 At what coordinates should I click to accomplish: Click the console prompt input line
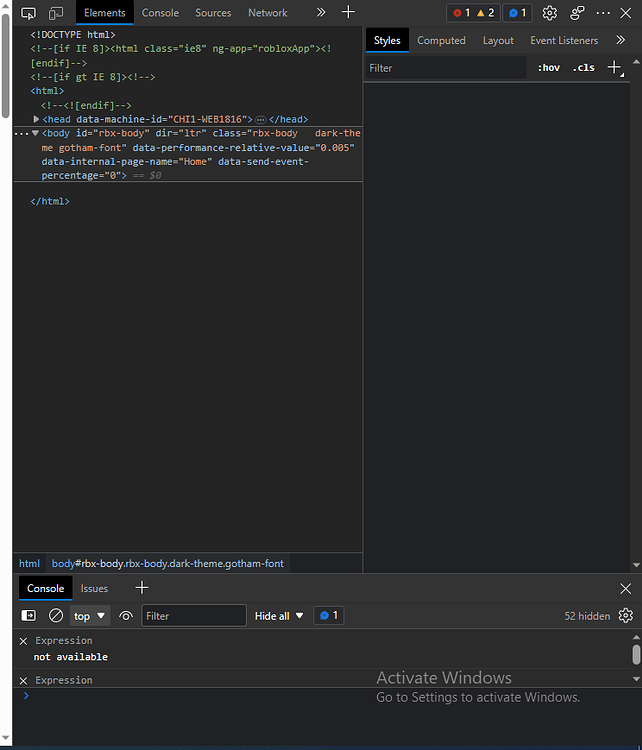[325, 696]
